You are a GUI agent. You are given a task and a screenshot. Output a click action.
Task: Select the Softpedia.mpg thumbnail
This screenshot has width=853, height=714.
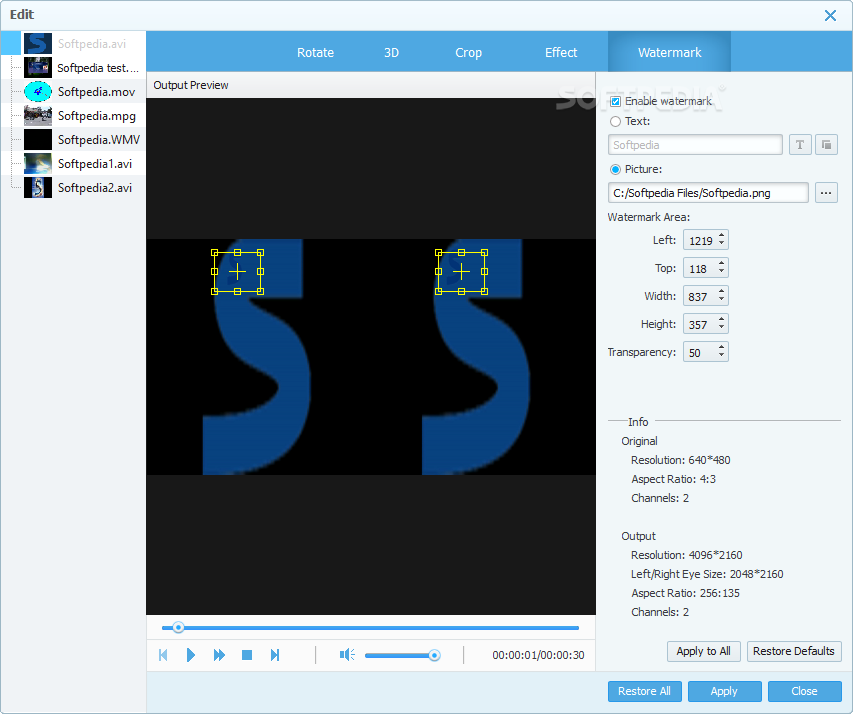tap(38, 115)
